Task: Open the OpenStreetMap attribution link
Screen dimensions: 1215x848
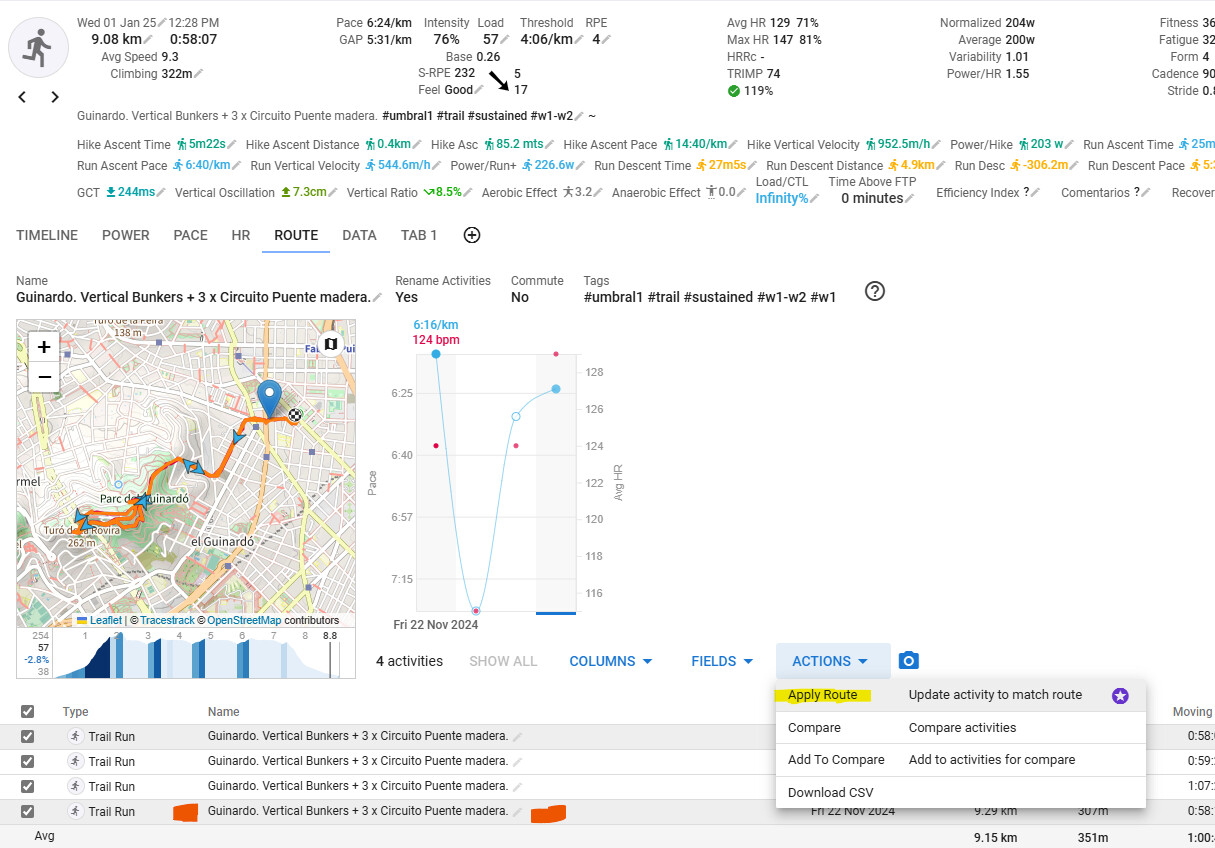Action: pos(244,620)
